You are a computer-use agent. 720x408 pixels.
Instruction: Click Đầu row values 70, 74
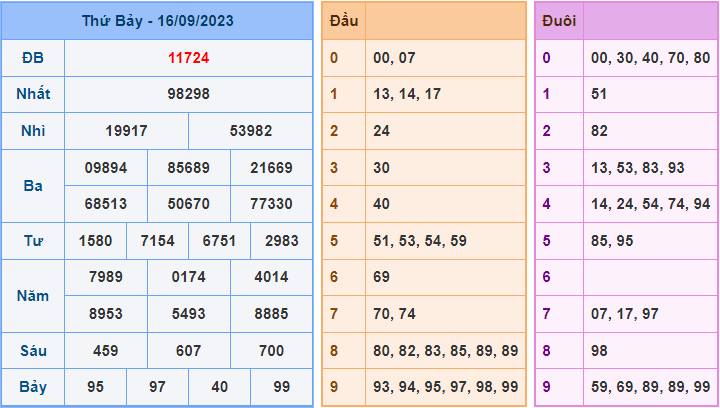click(394, 314)
